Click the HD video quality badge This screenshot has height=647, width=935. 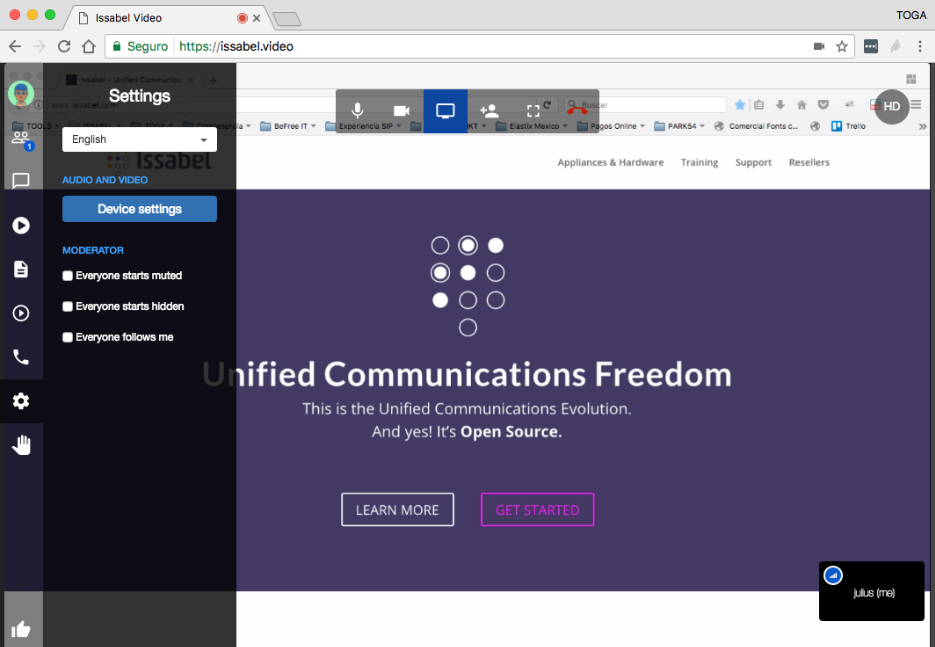[x=891, y=107]
